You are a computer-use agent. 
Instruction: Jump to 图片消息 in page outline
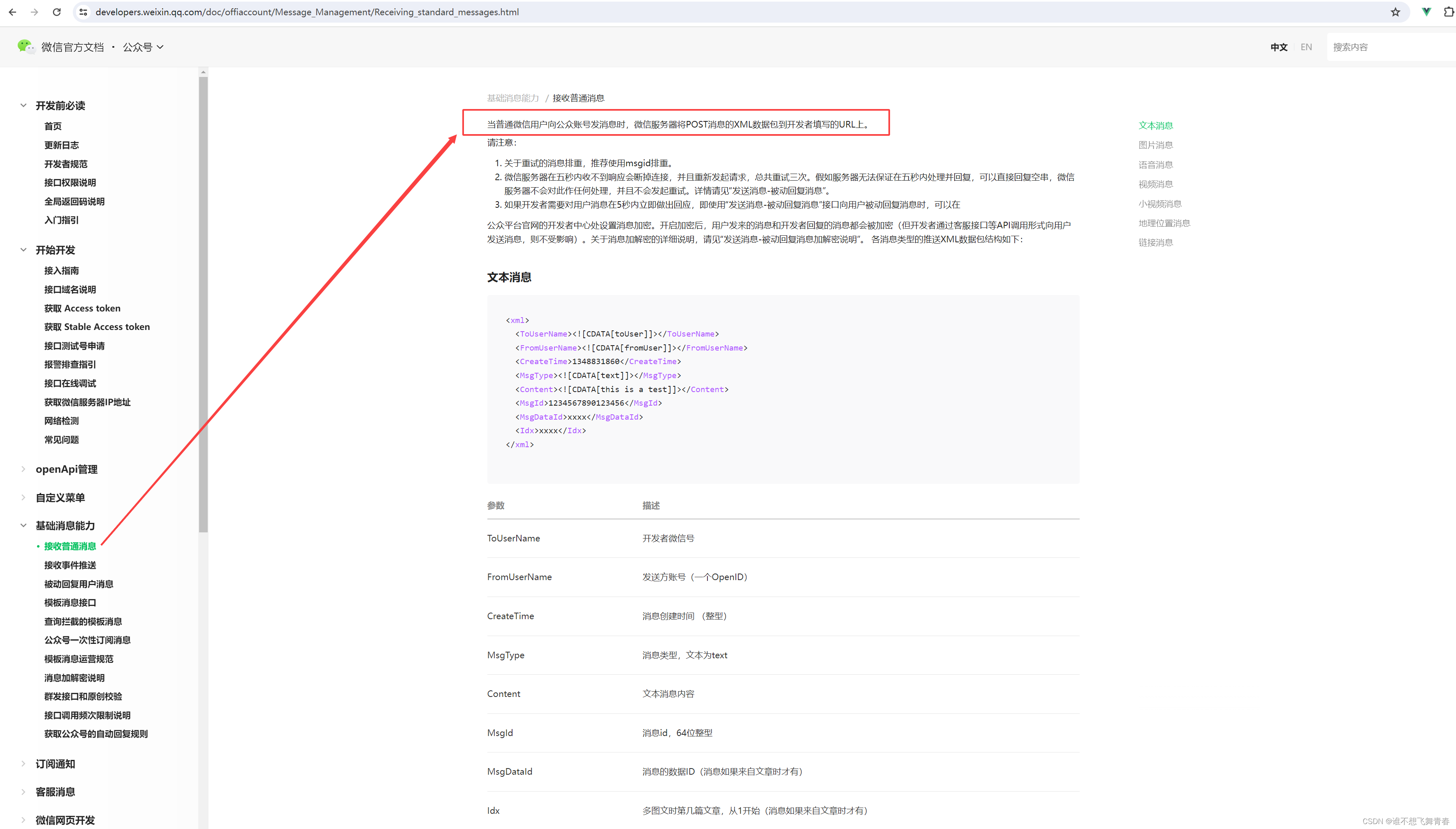click(x=1155, y=145)
